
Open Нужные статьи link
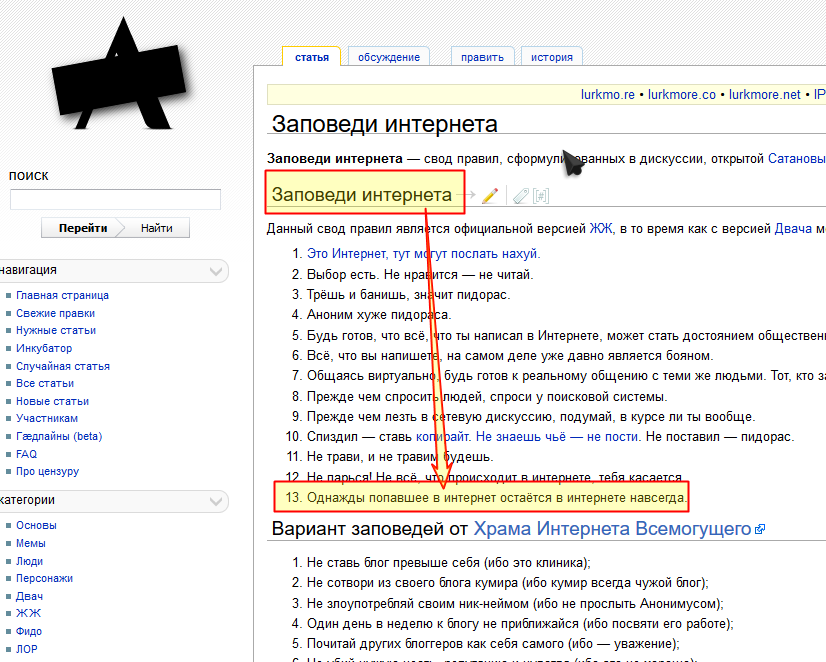point(56,331)
